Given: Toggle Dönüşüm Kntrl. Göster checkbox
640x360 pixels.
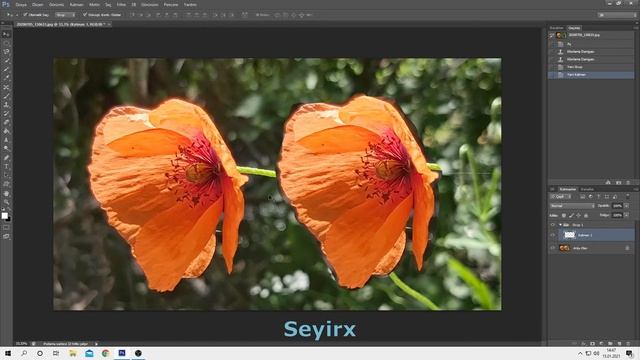Looking at the screenshot, I should (x=85, y=15).
